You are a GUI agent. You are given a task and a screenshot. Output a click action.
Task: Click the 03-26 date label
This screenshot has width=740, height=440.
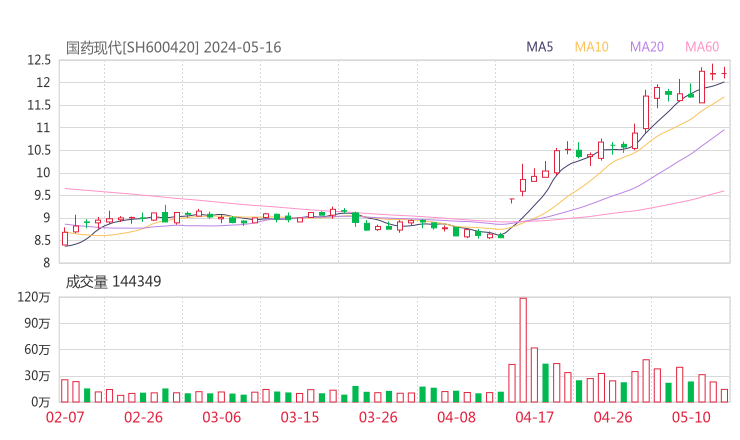coord(378,417)
